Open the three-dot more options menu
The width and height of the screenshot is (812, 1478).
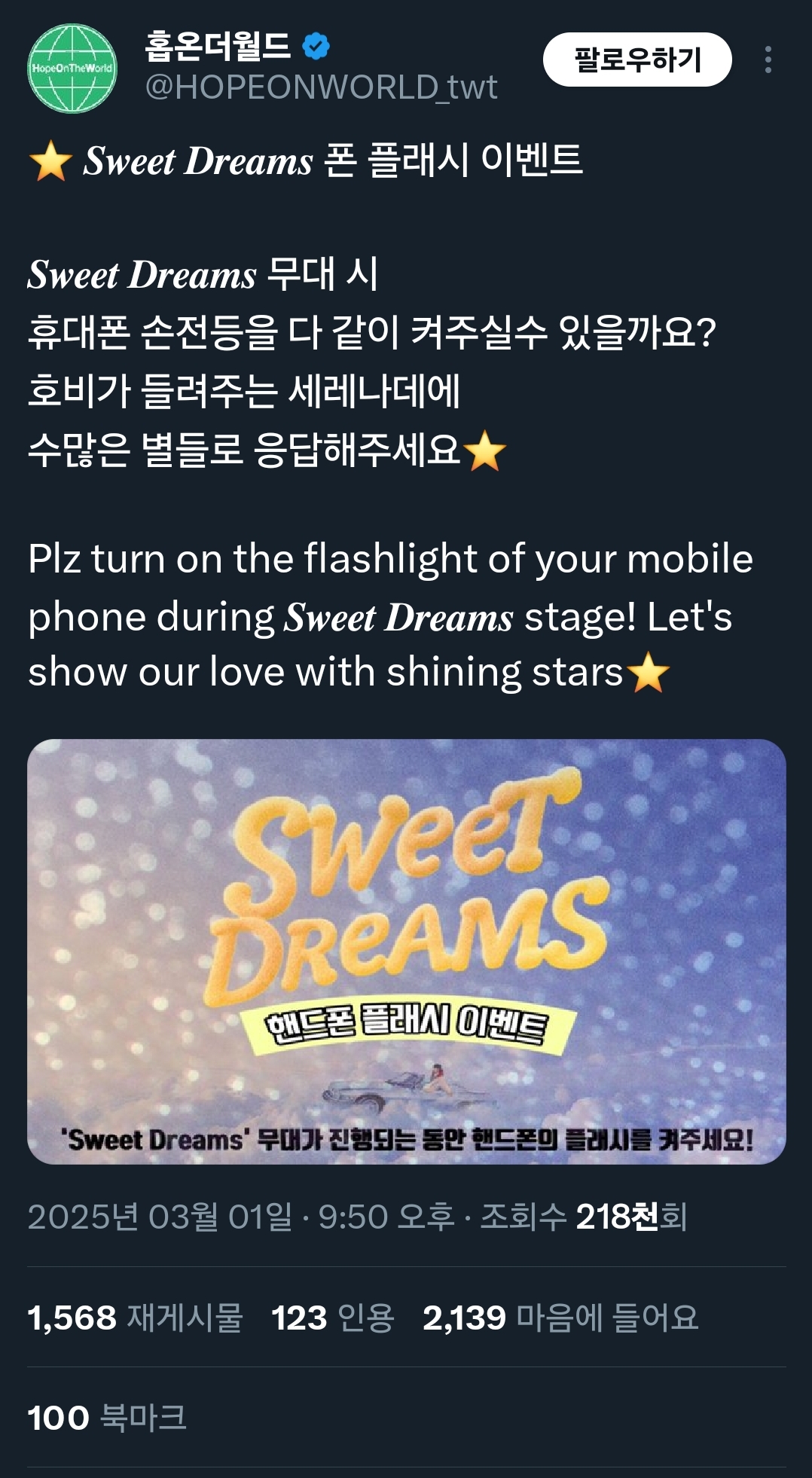768,60
